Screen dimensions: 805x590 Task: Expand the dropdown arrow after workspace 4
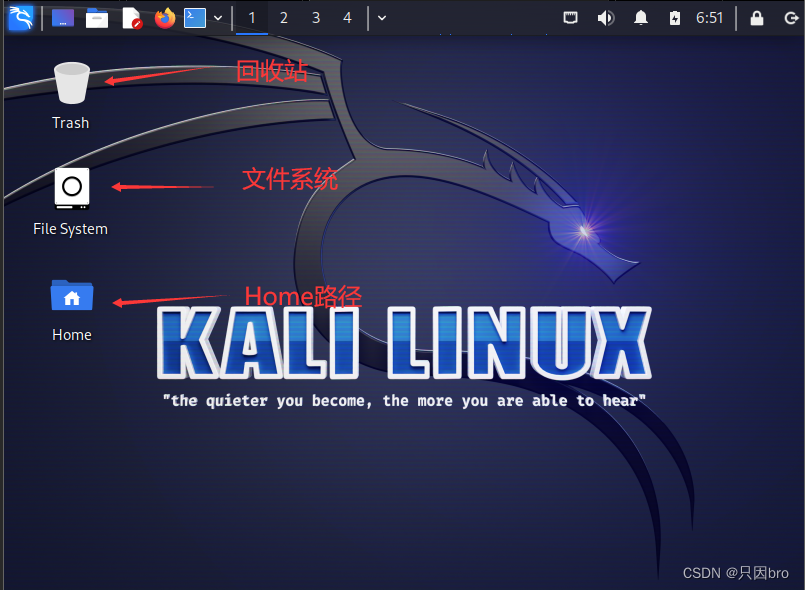pos(382,18)
